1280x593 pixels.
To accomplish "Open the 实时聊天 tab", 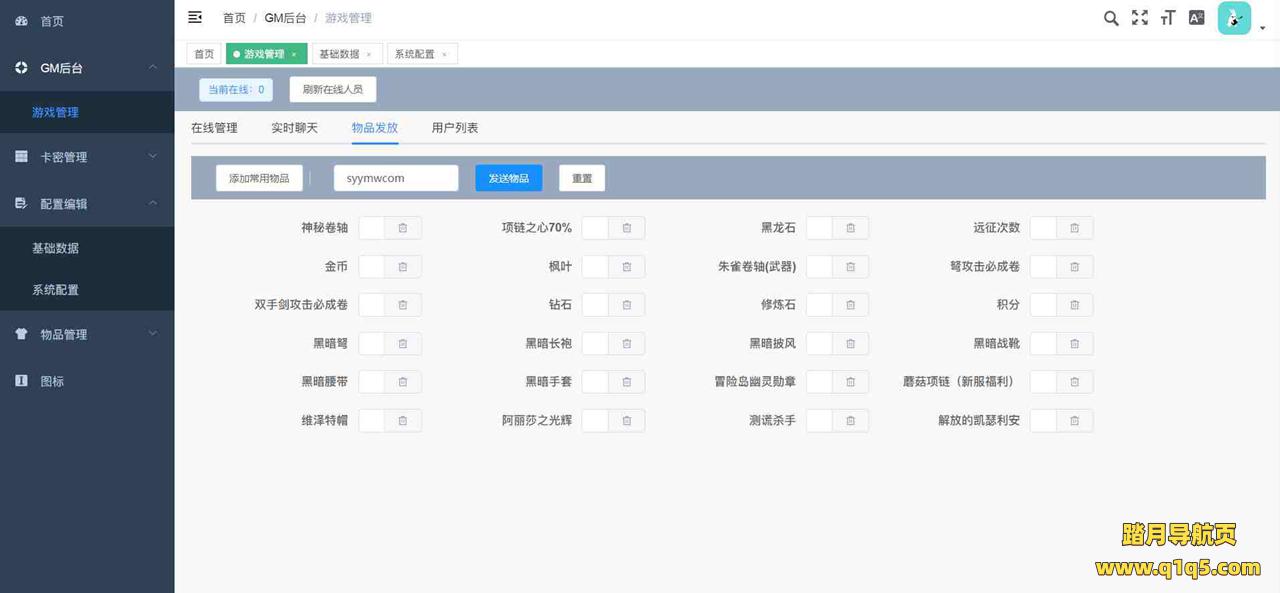I will [294, 128].
